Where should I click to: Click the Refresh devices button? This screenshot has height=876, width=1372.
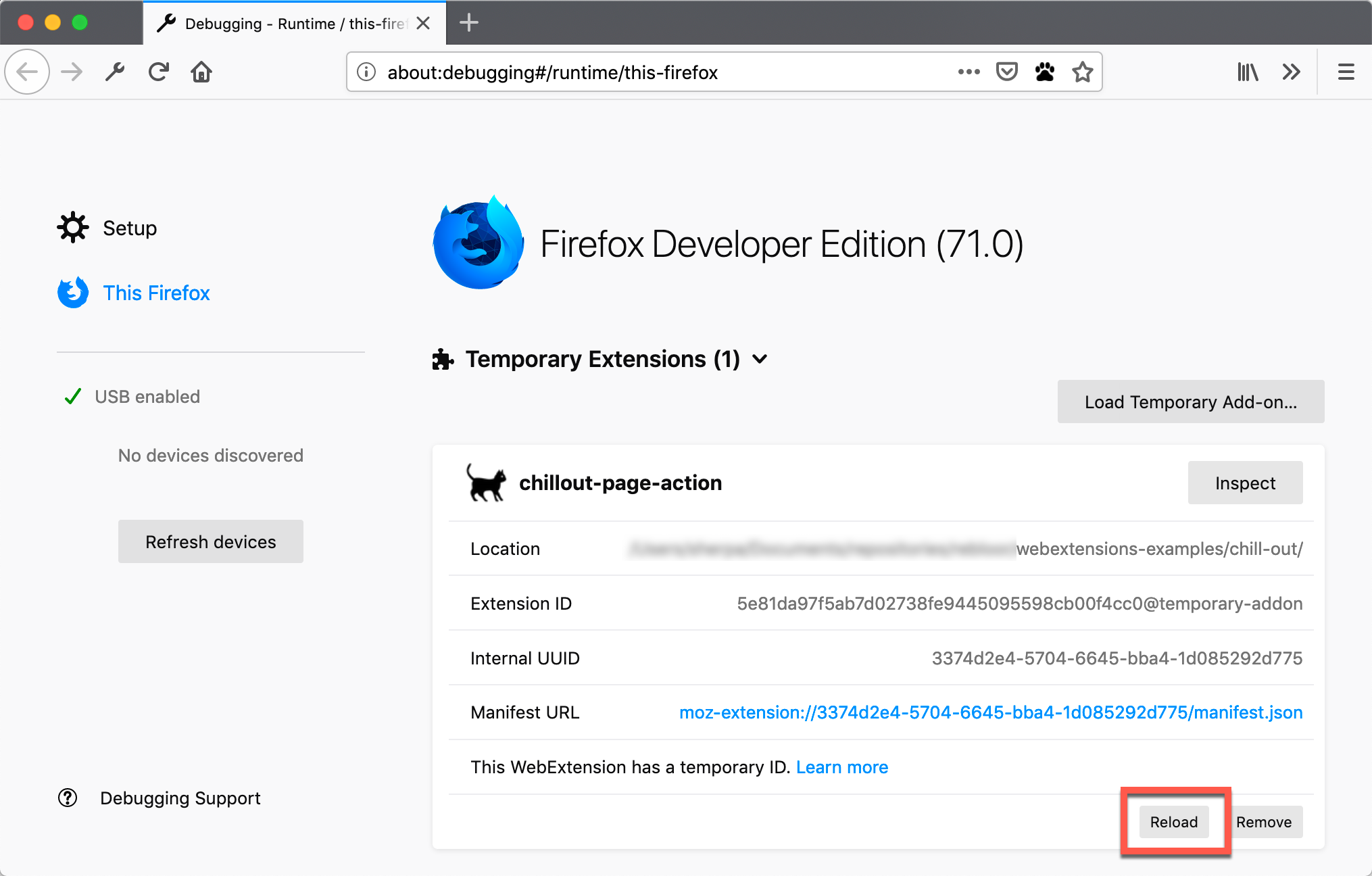[211, 540]
